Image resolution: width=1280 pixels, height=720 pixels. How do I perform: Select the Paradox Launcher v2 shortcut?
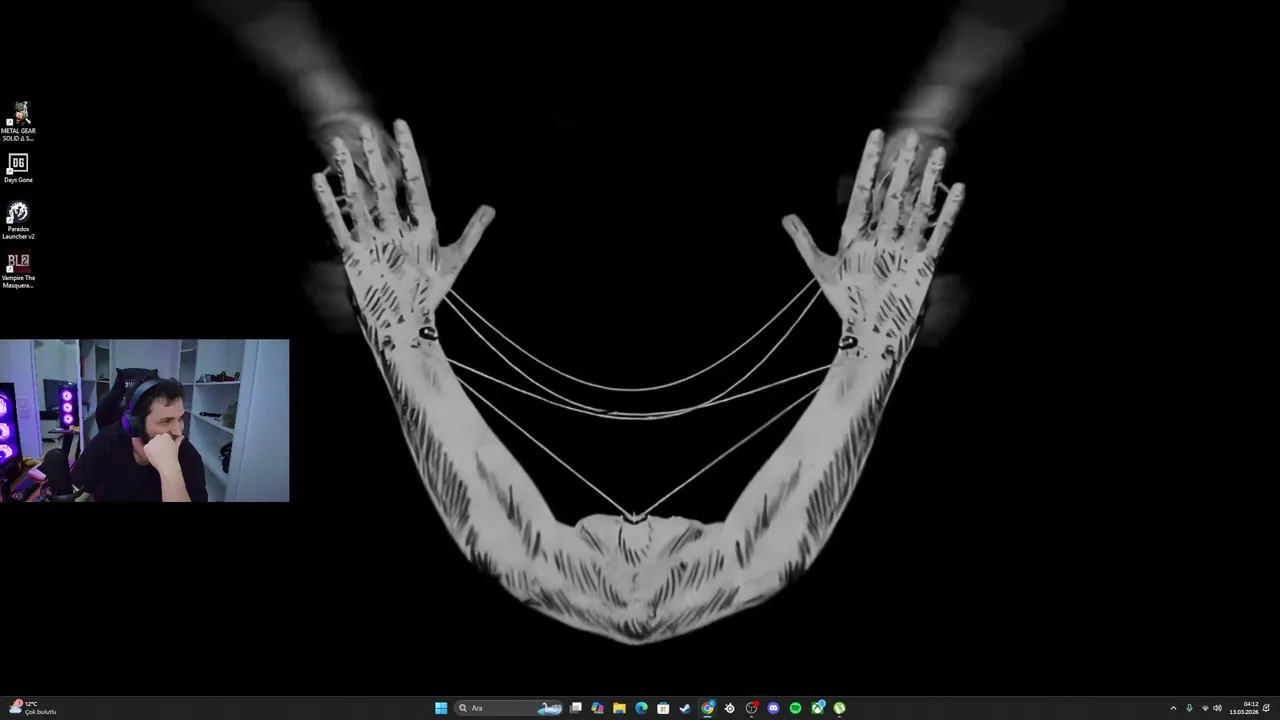[18, 221]
